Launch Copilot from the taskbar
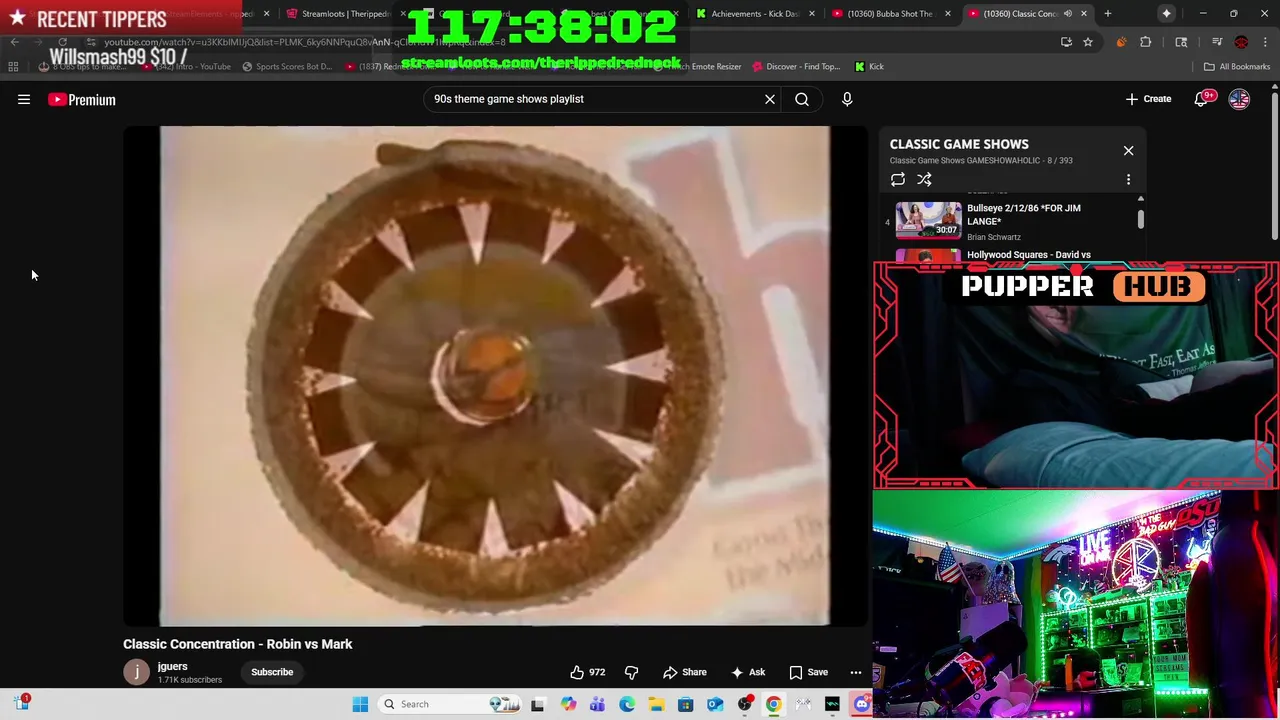Image resolution: width=1280 pixels, height=720 pixels. (569, 704)
